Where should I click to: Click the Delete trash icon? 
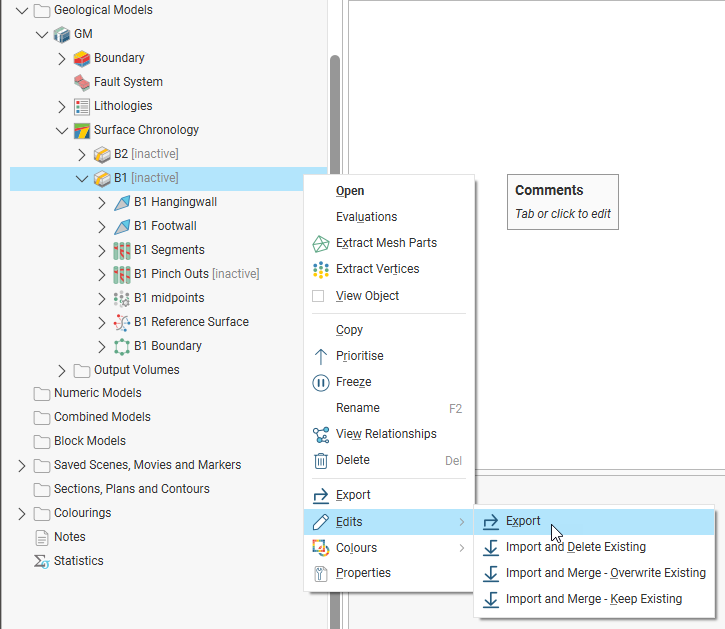(x=320, y=460)
